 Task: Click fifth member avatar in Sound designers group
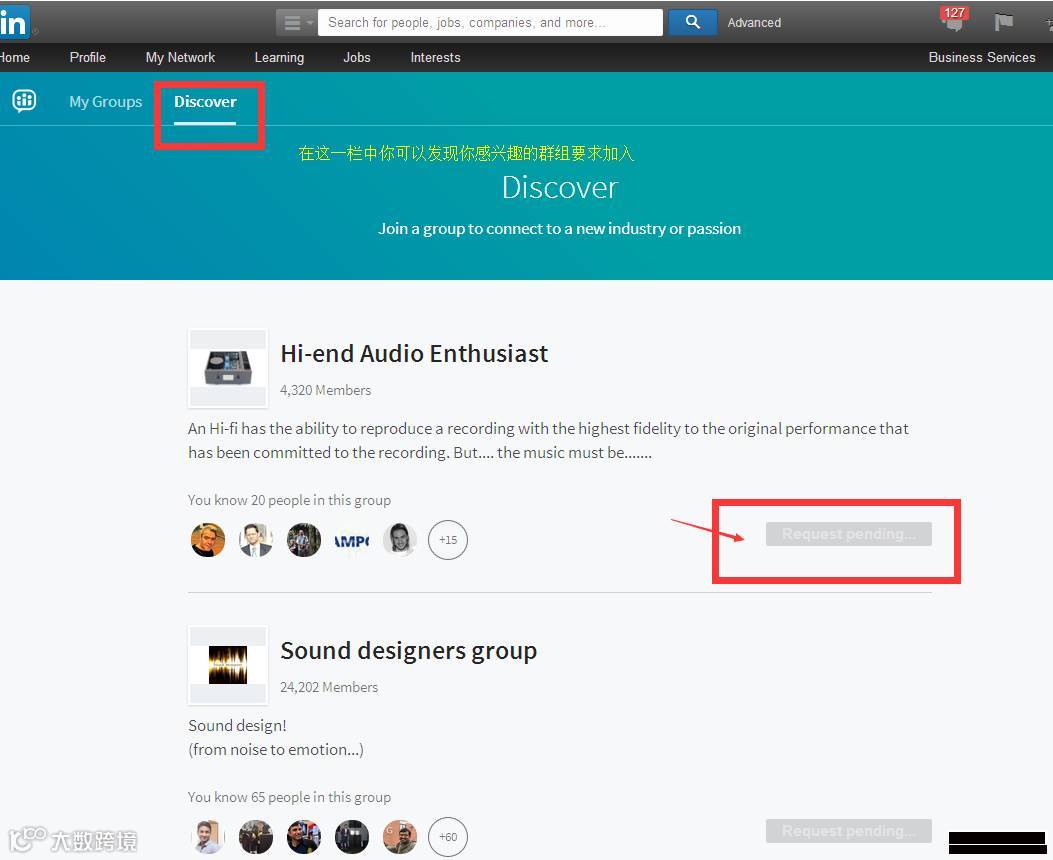click(x=400, y=837)
